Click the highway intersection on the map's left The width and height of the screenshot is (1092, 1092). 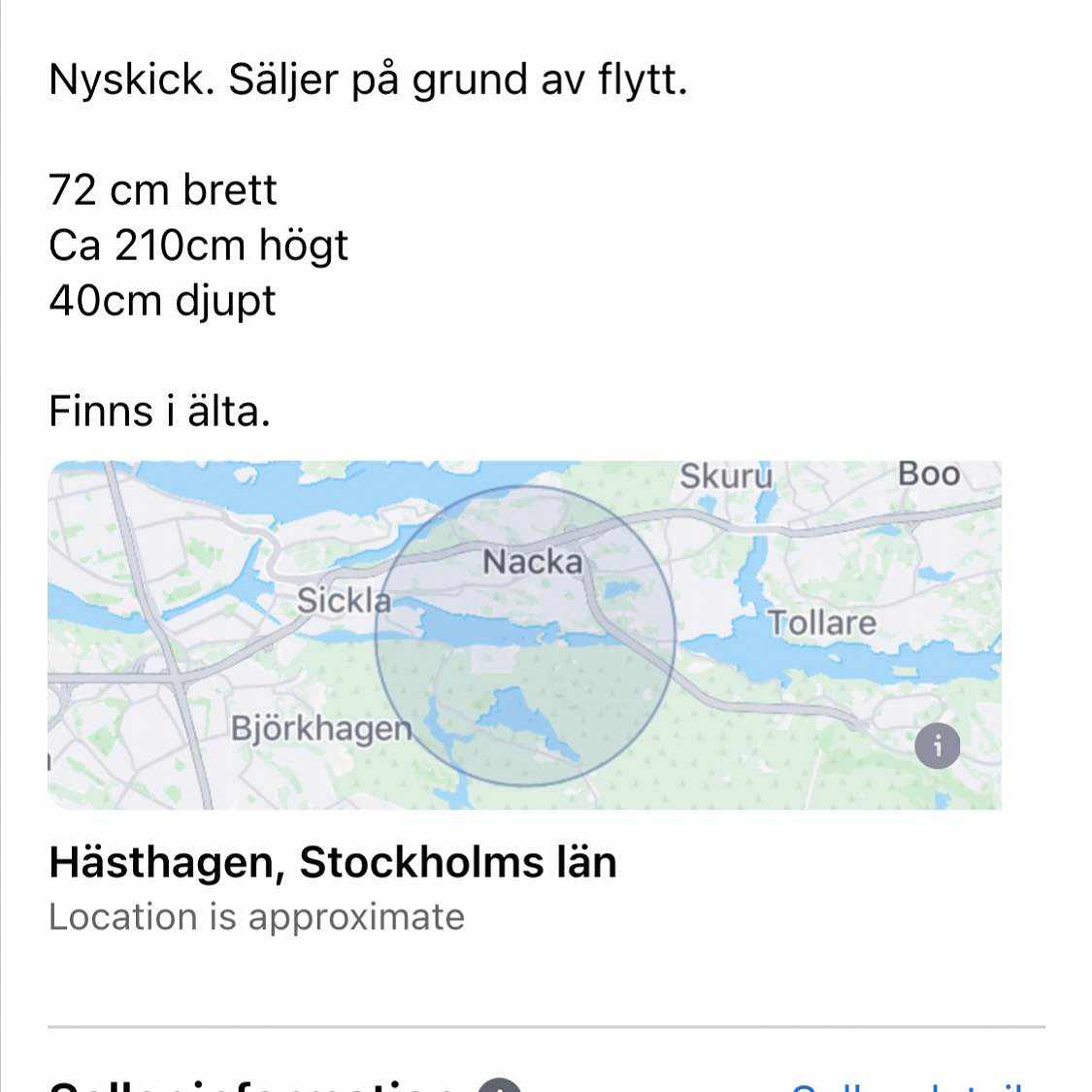click(x=177, y=676)
